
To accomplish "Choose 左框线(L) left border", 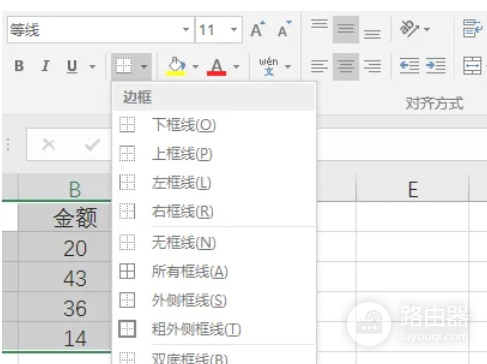I will pos(214,183).
